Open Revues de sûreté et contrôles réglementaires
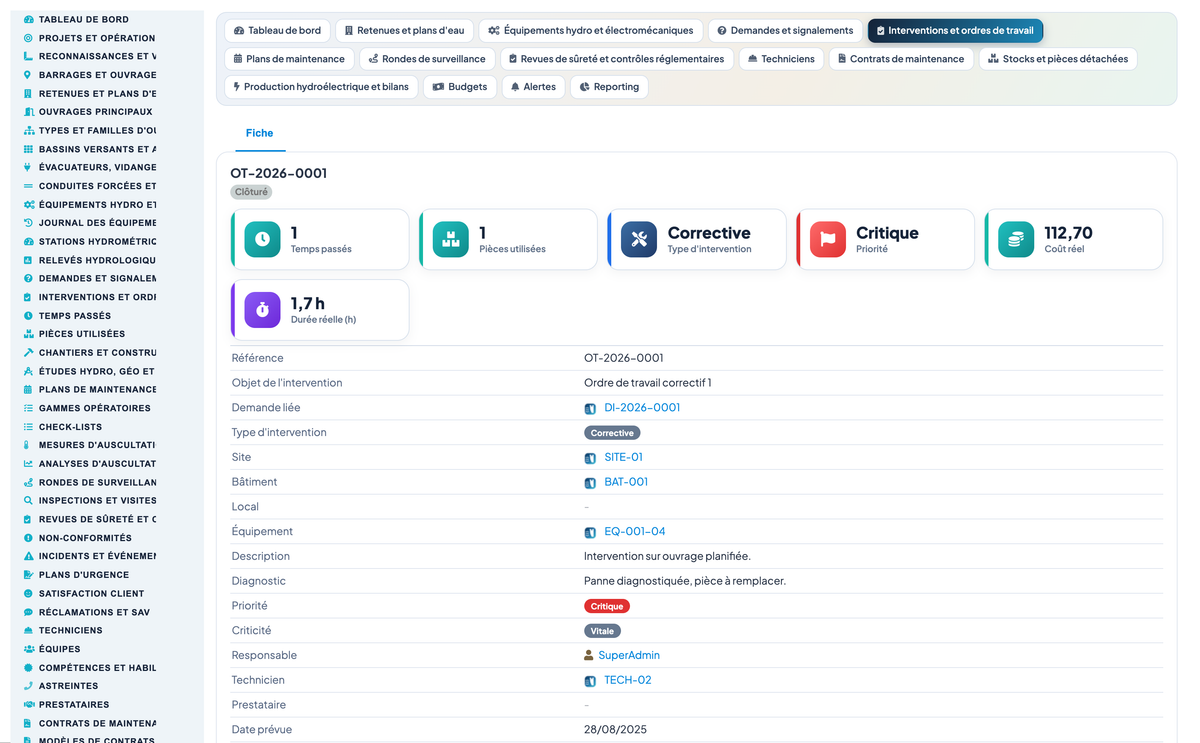Image resolution: width=1200 pixels, height=743 pixels. pyautogui.click(x=616, y=59)
